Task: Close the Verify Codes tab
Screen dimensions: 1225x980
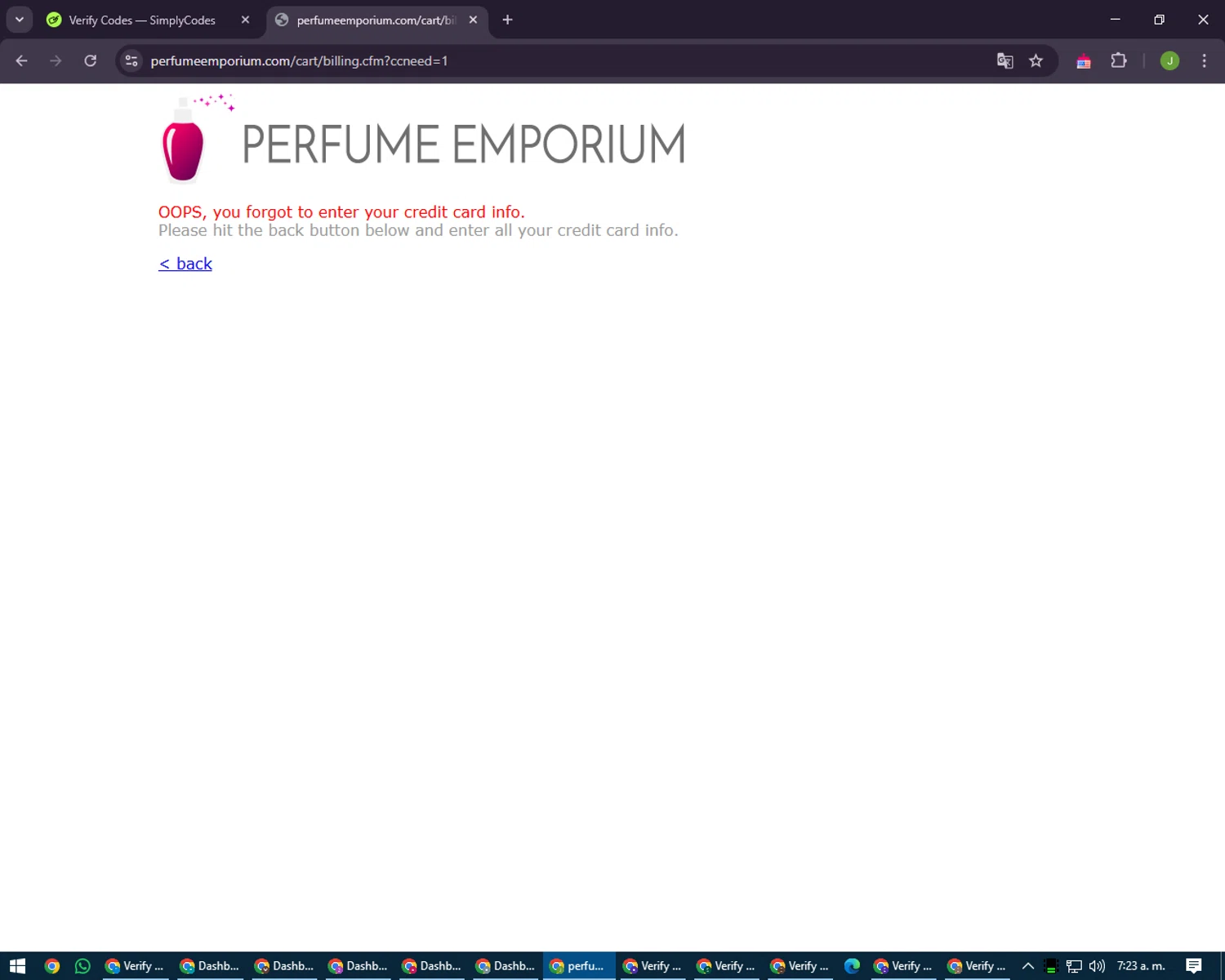Action: 245,20
